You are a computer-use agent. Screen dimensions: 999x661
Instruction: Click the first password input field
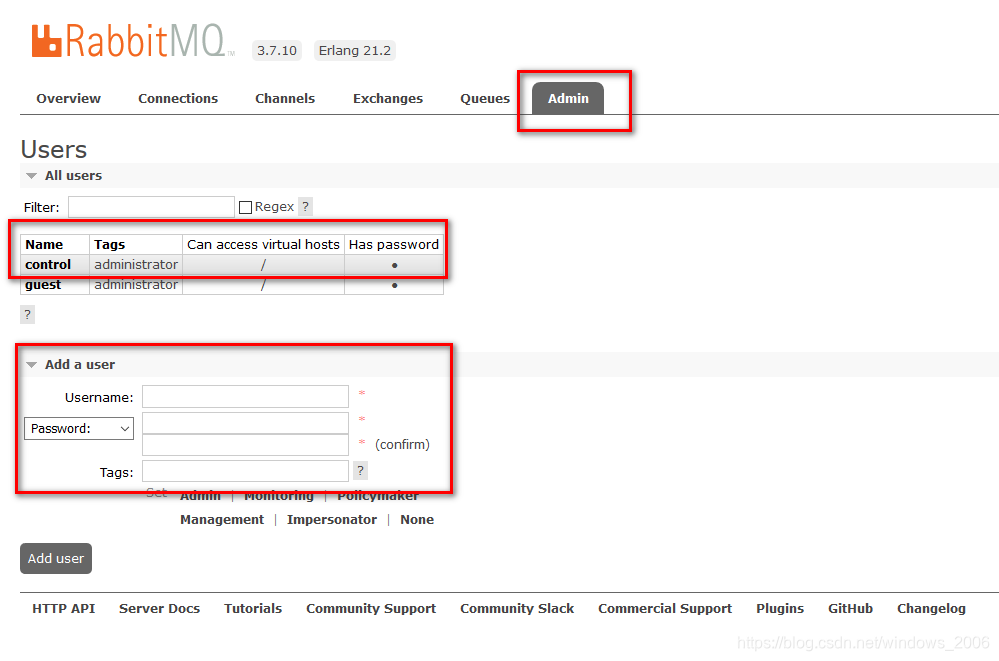point(245,423)
